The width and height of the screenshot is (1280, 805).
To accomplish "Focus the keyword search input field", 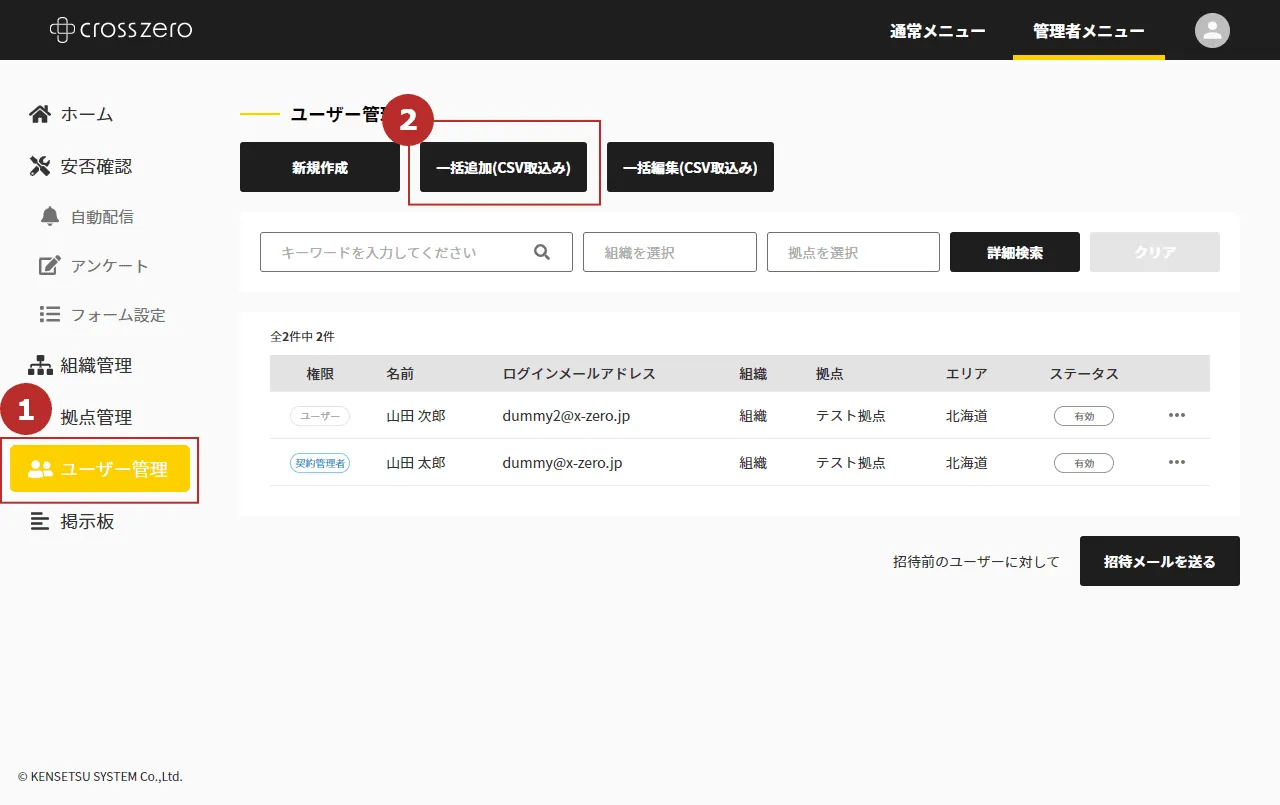I will click(416, 252).
